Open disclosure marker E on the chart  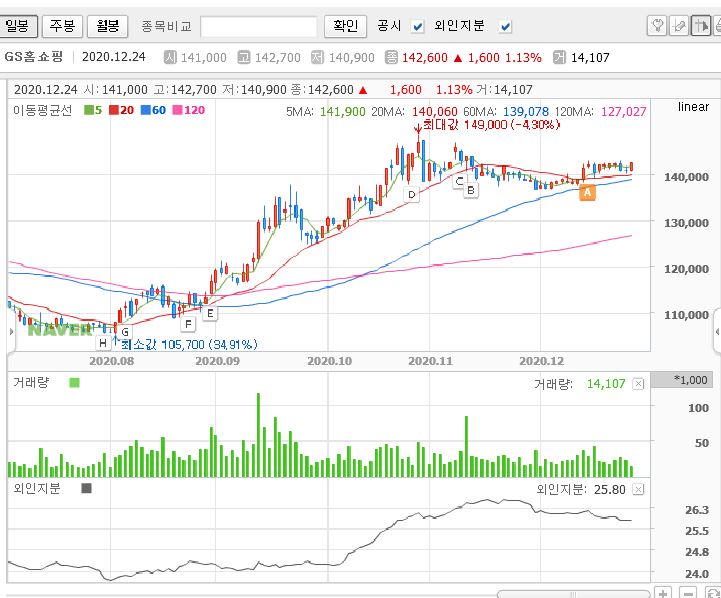point(210,313)
